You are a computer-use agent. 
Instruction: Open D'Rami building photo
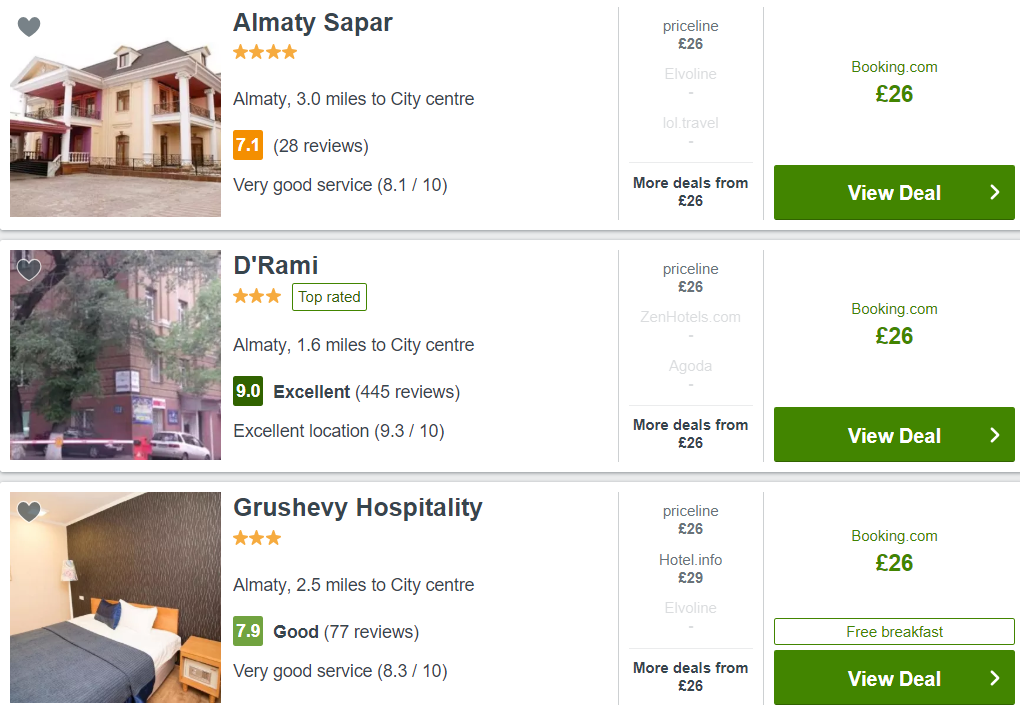click(x=115, y=354)
